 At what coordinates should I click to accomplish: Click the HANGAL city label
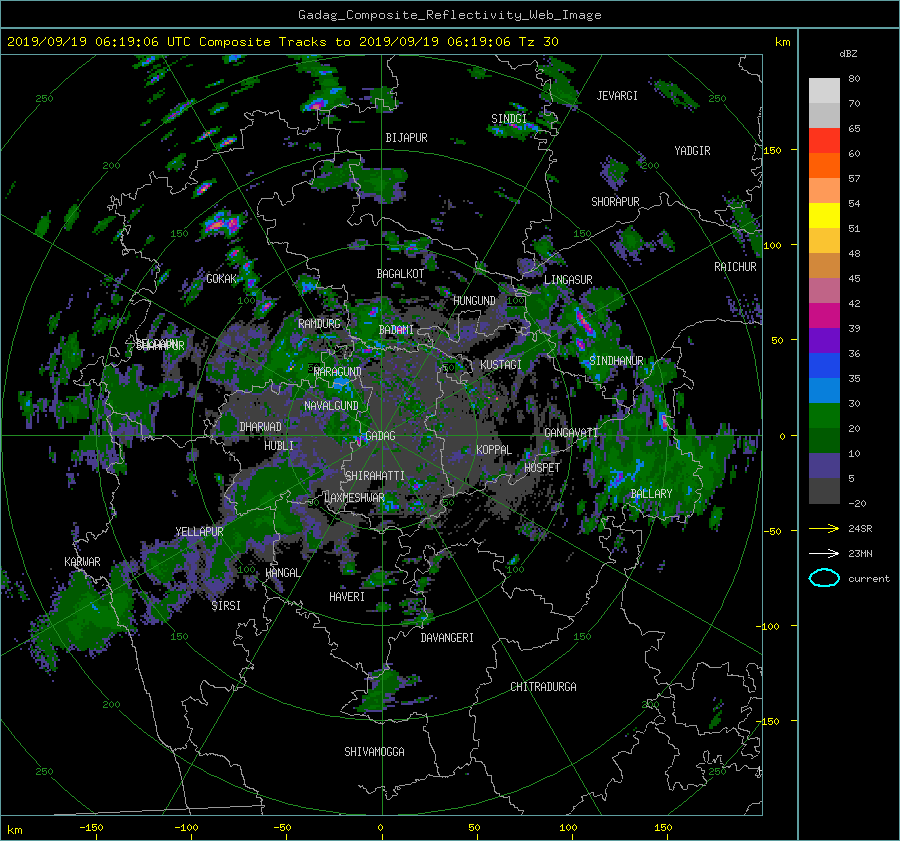282,573
